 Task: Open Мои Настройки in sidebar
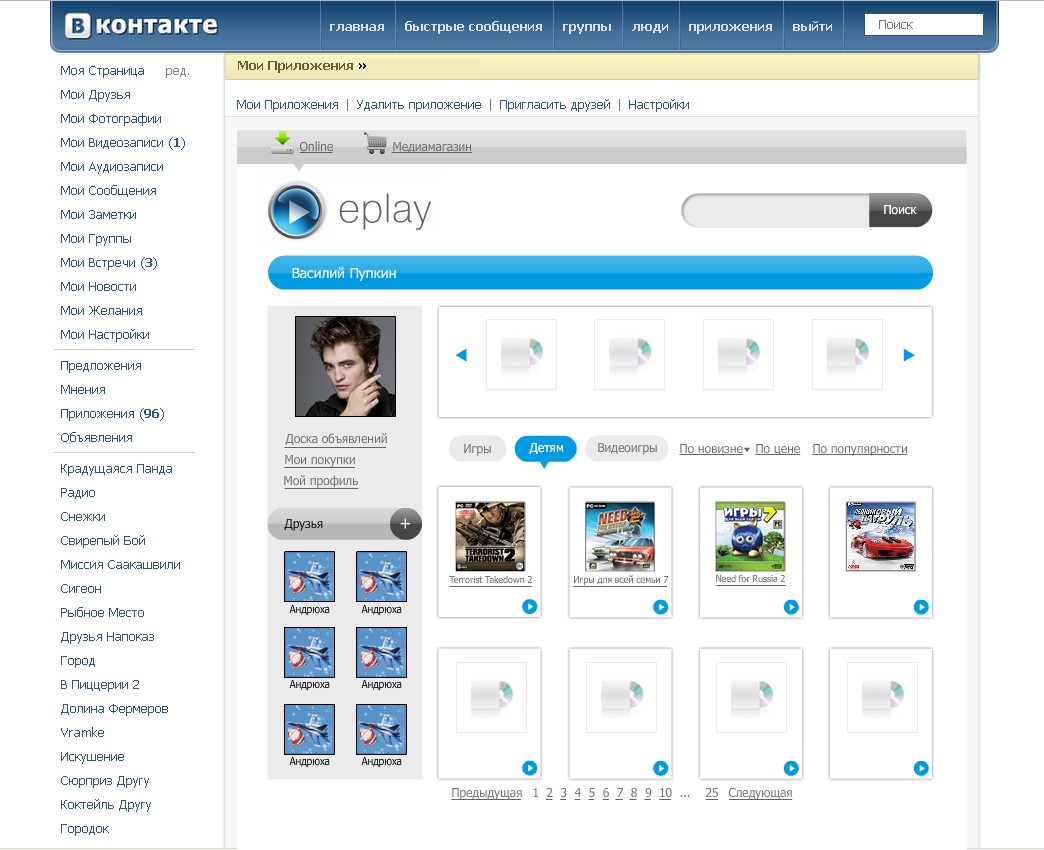[x=105, y=334]
